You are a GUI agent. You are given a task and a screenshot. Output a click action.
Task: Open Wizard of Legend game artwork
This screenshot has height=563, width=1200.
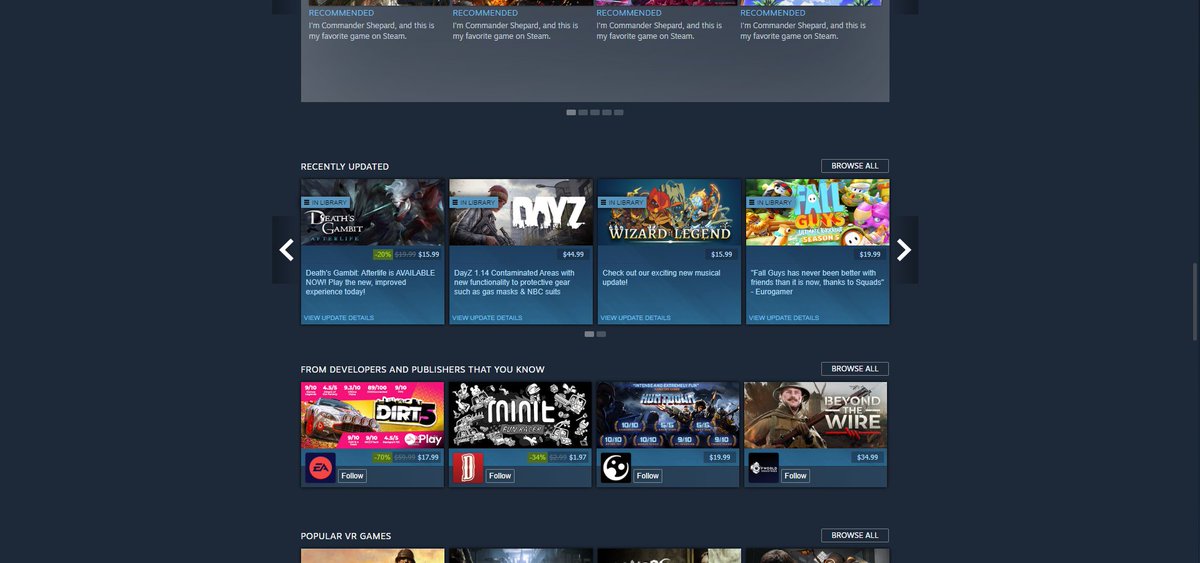(x=669, y=212)
